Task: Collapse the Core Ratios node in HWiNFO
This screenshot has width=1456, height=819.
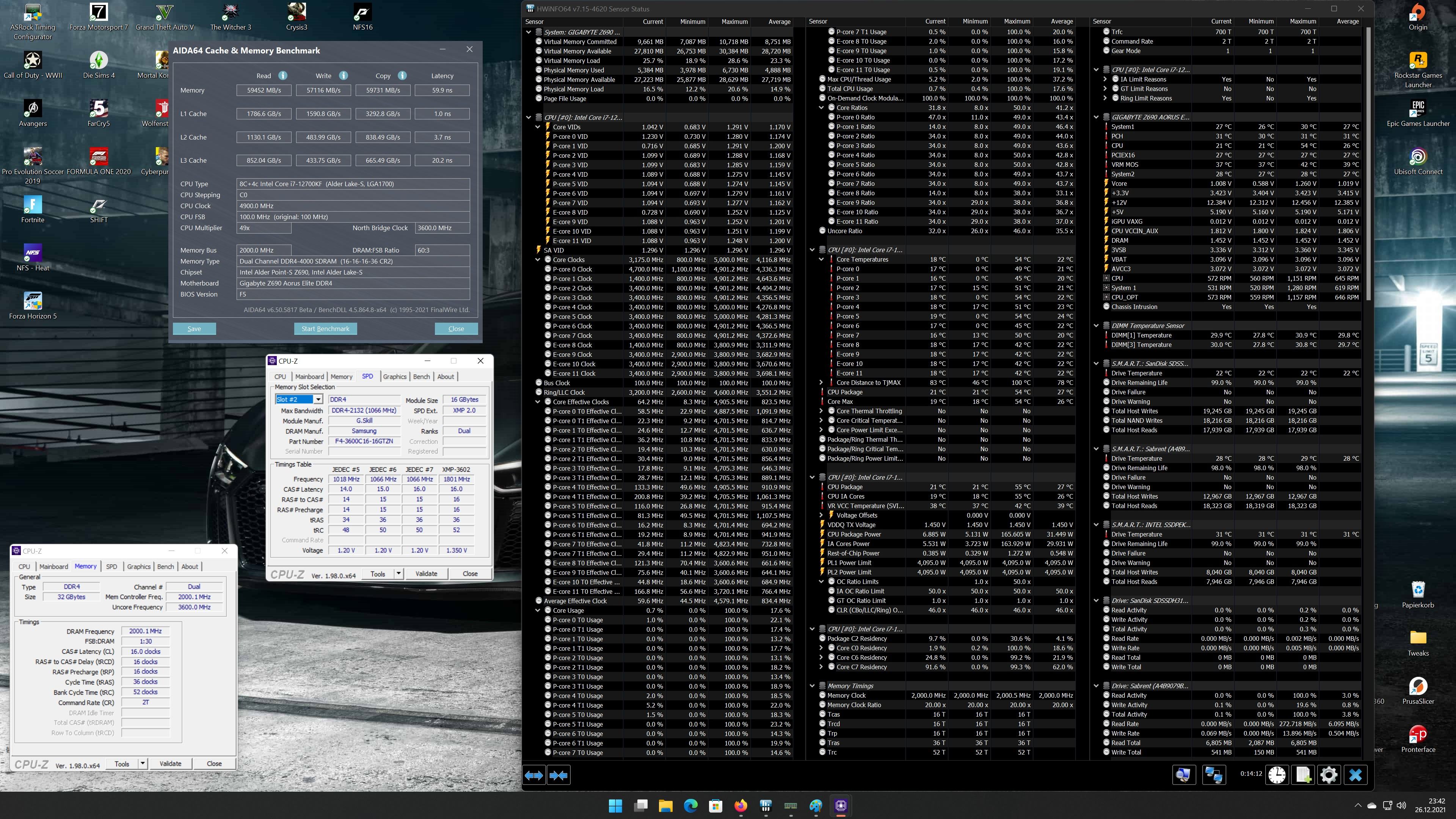Action: 821,108
